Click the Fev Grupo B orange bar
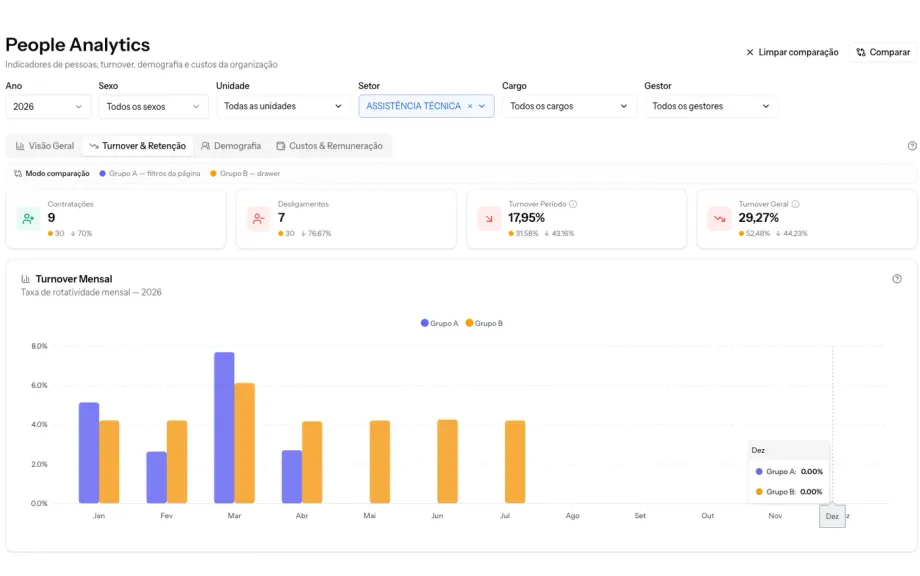The width and height of the screenshot is (920, 576). click(177, 462)
